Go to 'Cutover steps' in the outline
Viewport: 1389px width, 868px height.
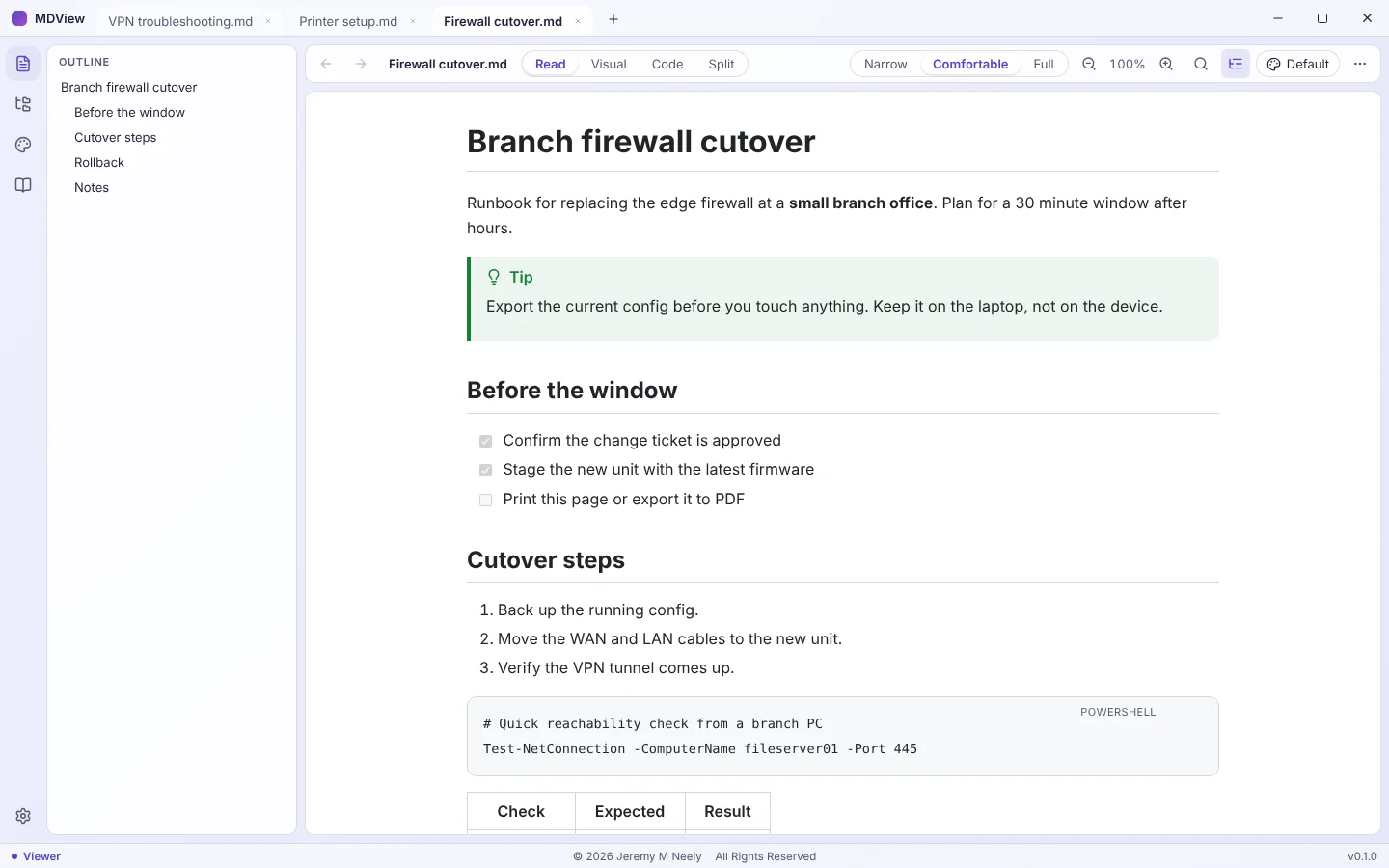[115, 137]
